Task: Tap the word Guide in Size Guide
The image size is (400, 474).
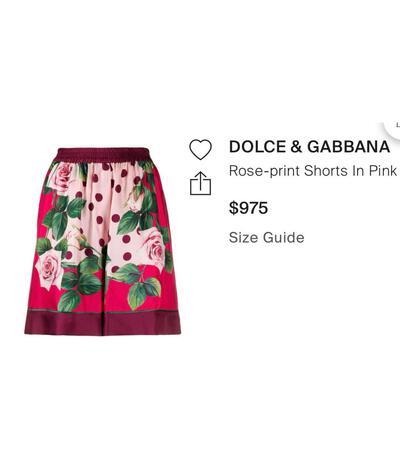Action: 284,238
